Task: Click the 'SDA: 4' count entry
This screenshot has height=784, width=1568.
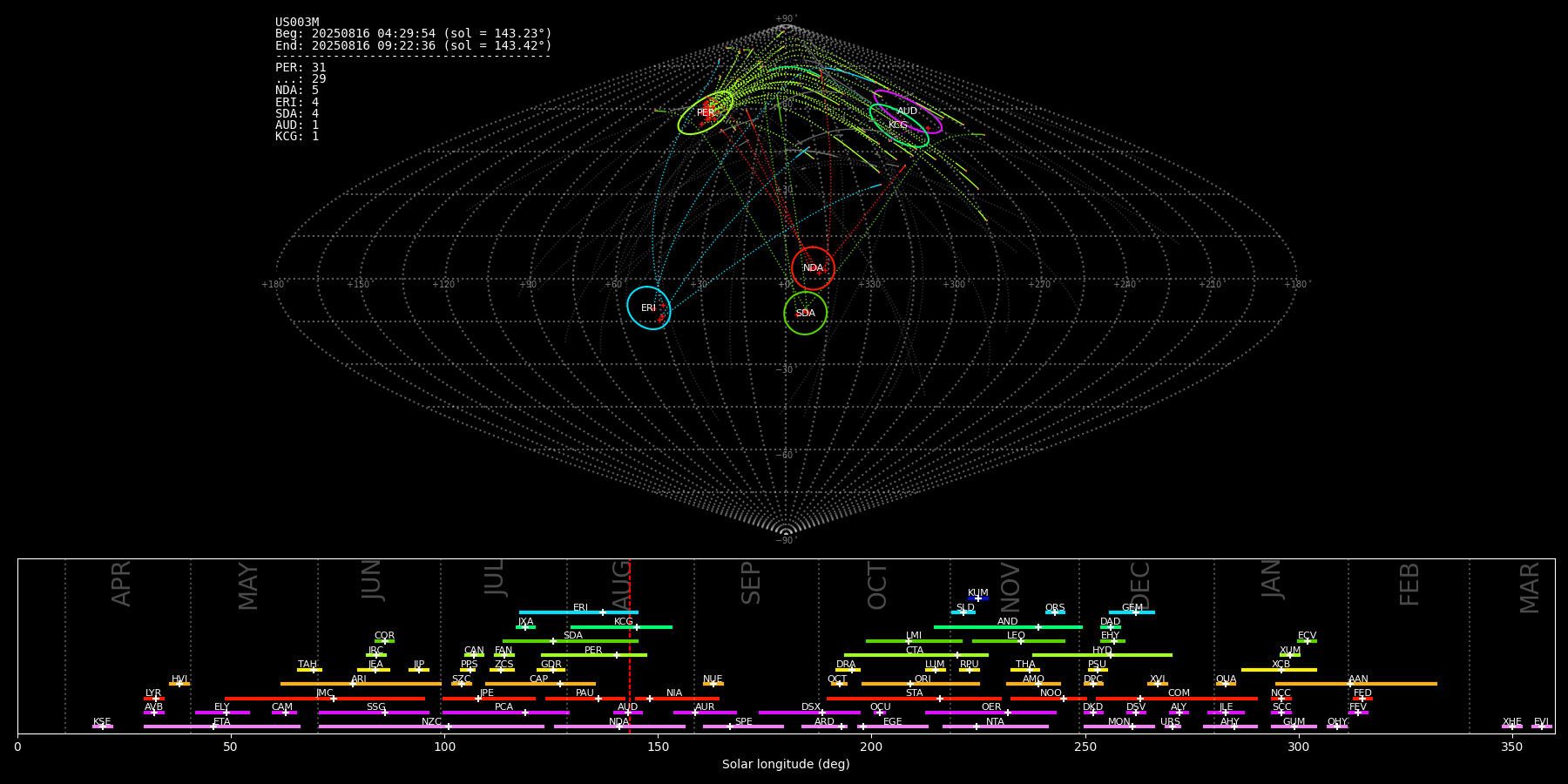Action: click(x=297, y=113)
